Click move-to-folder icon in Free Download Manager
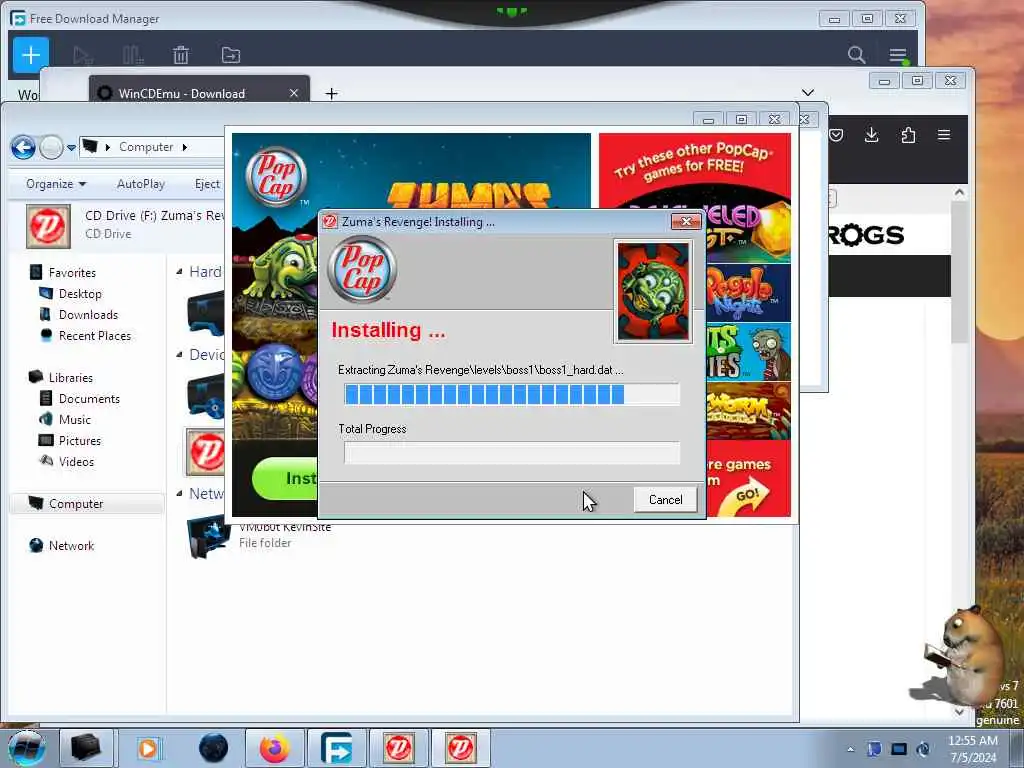 (231, 56)
